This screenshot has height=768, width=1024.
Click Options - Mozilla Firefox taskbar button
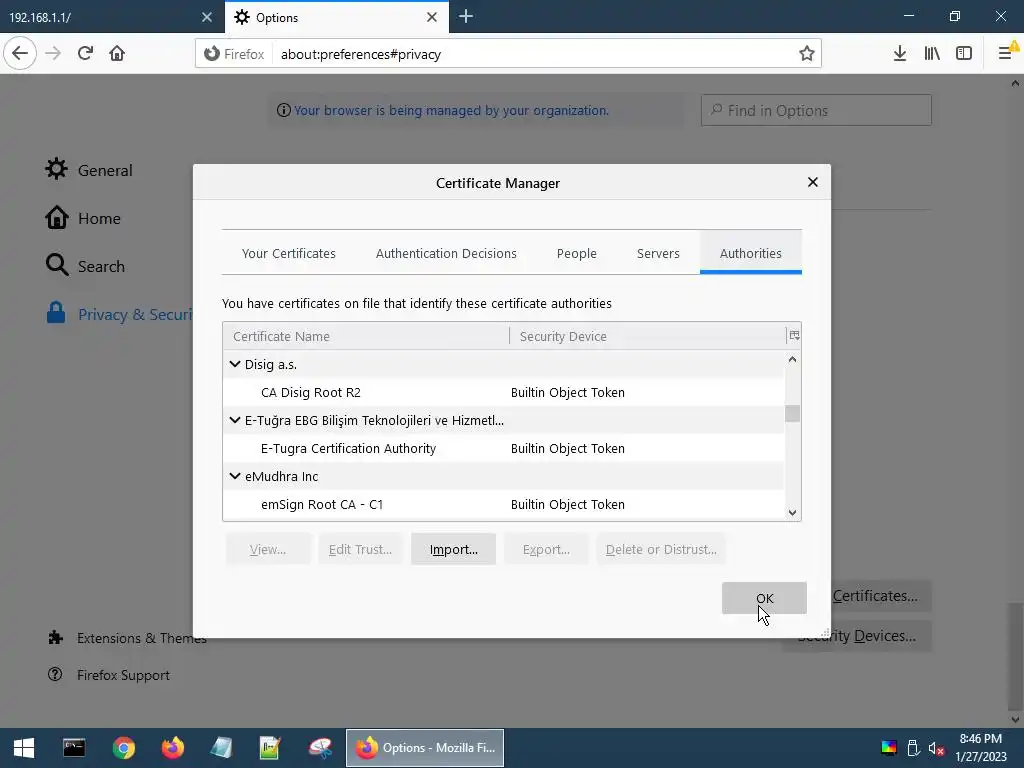coord(425,748)
